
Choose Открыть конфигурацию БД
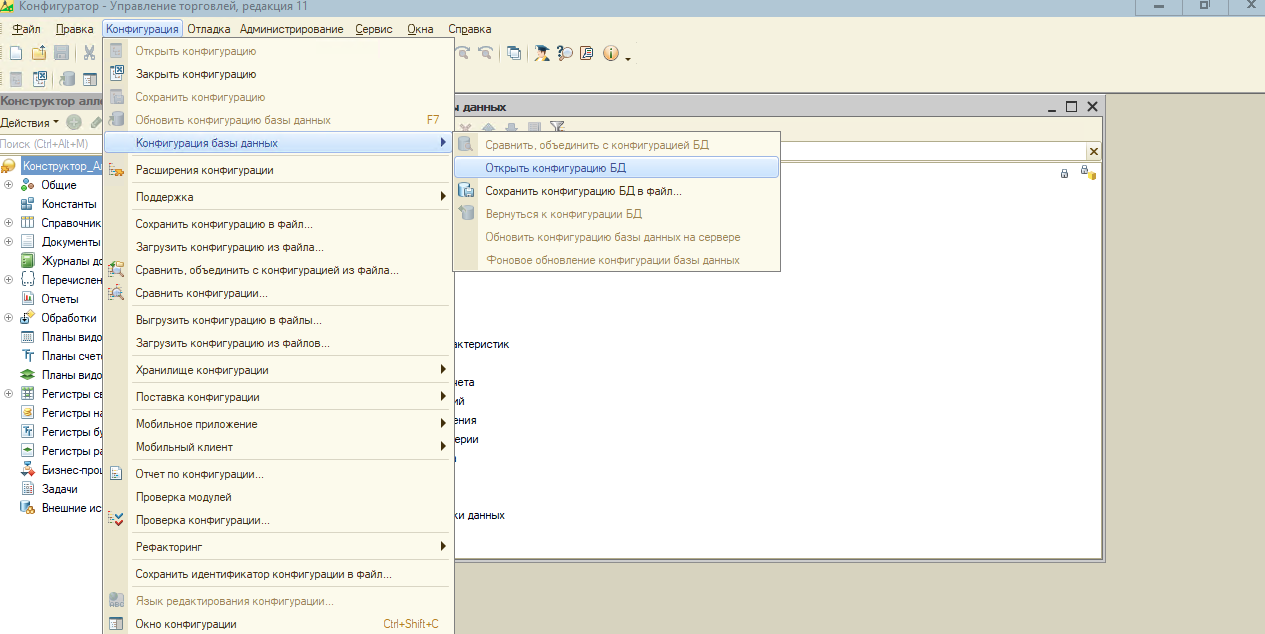tap(616, 168)
